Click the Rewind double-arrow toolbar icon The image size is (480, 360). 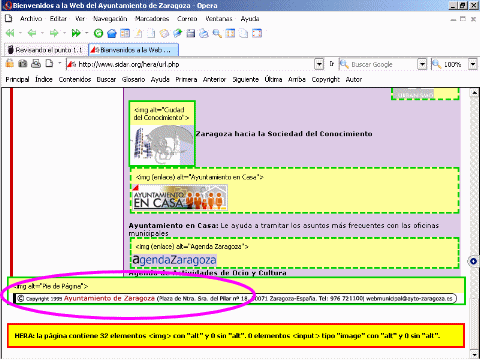(10, 33)
